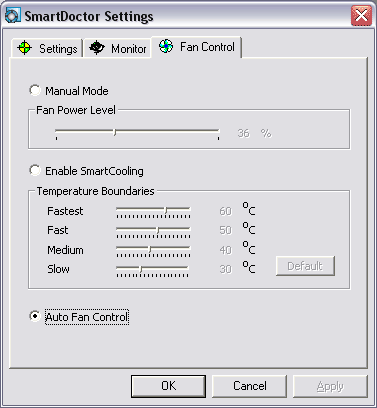Click the Apply button

tap(330, 386)
